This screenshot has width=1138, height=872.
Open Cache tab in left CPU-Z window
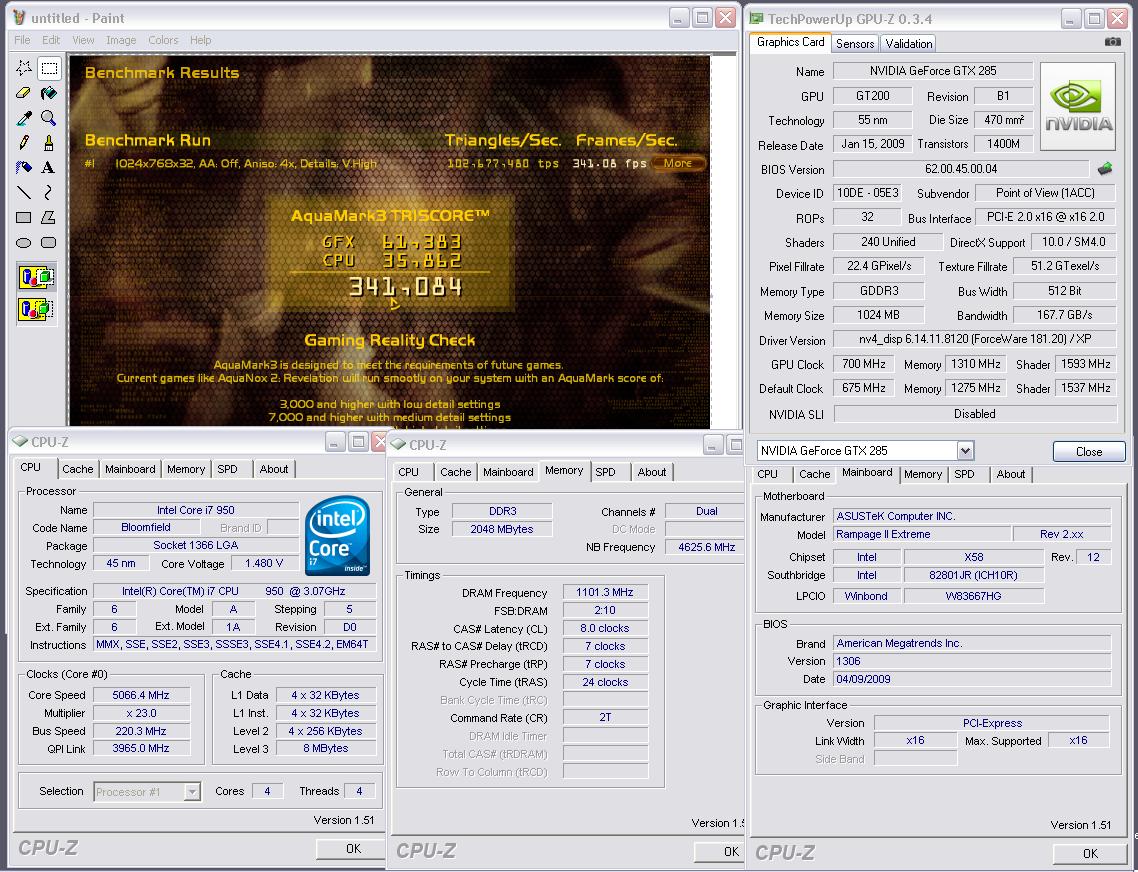(x=78, y=469)
